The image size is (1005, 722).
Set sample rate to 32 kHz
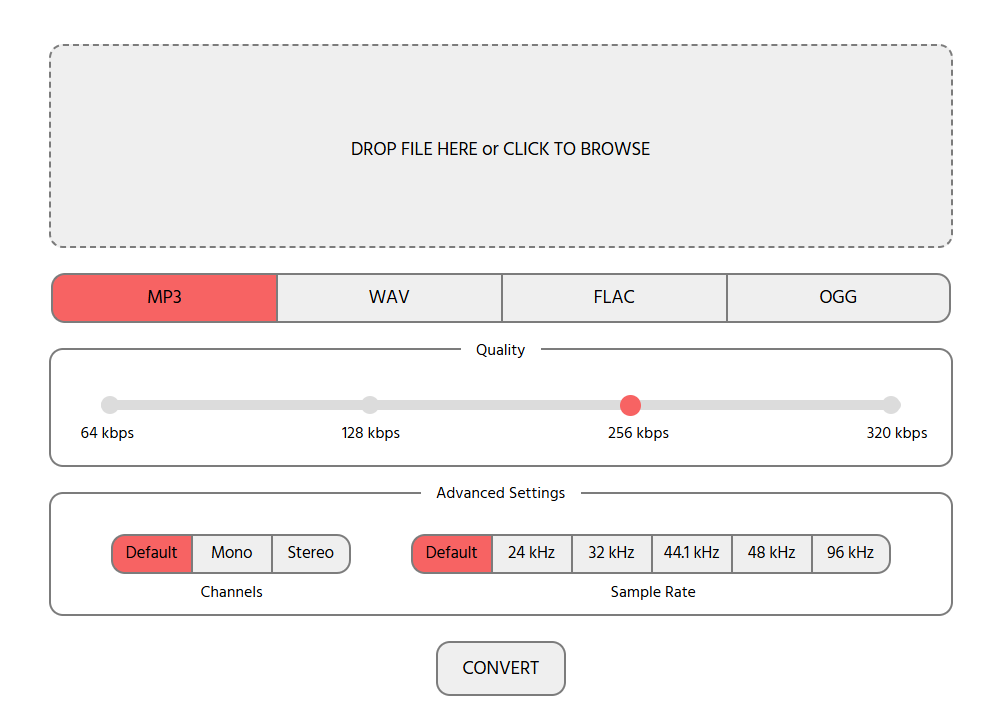click(x=611, y=553)
